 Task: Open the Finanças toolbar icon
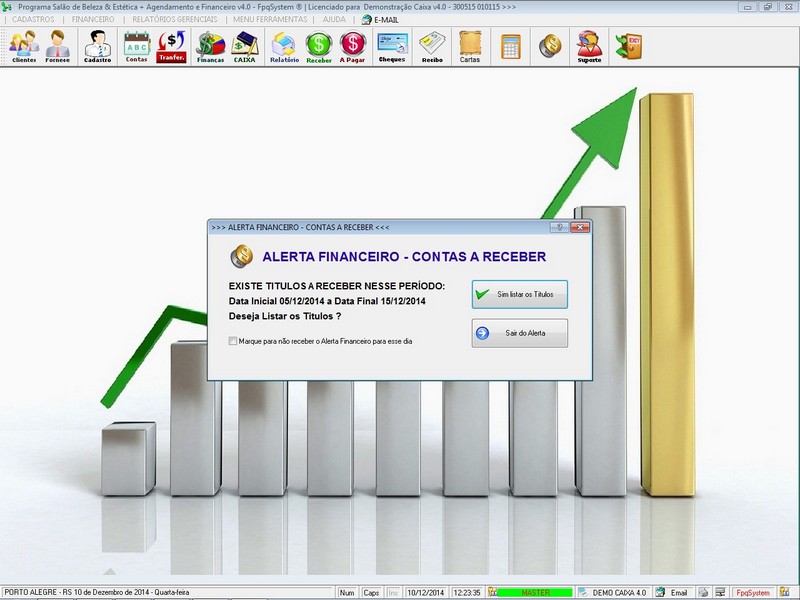(210, 46)
